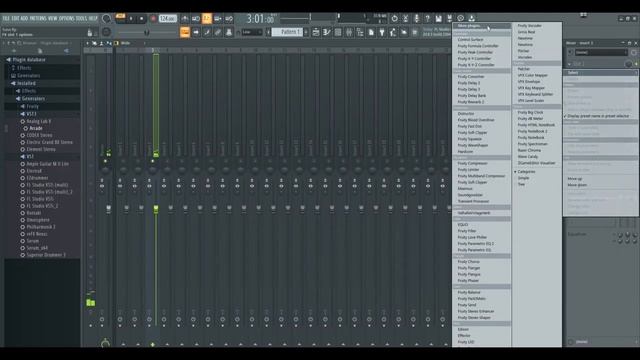The width and height of the screenshot is (640, 360).
Task: Choose Gross Beat from plugin menu
Action: coord(526,32)
